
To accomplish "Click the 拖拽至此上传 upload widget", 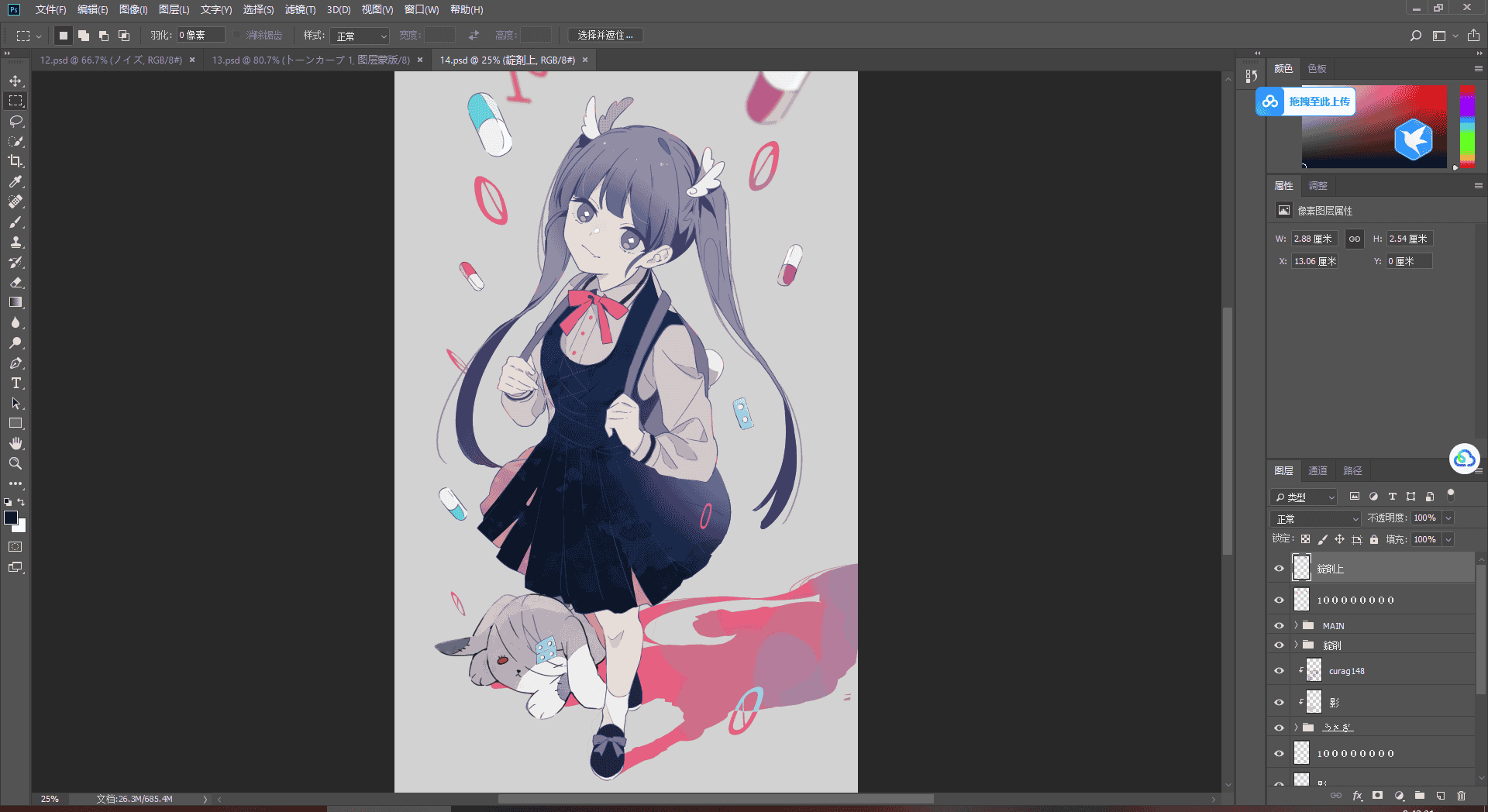I will point(1306,101).
